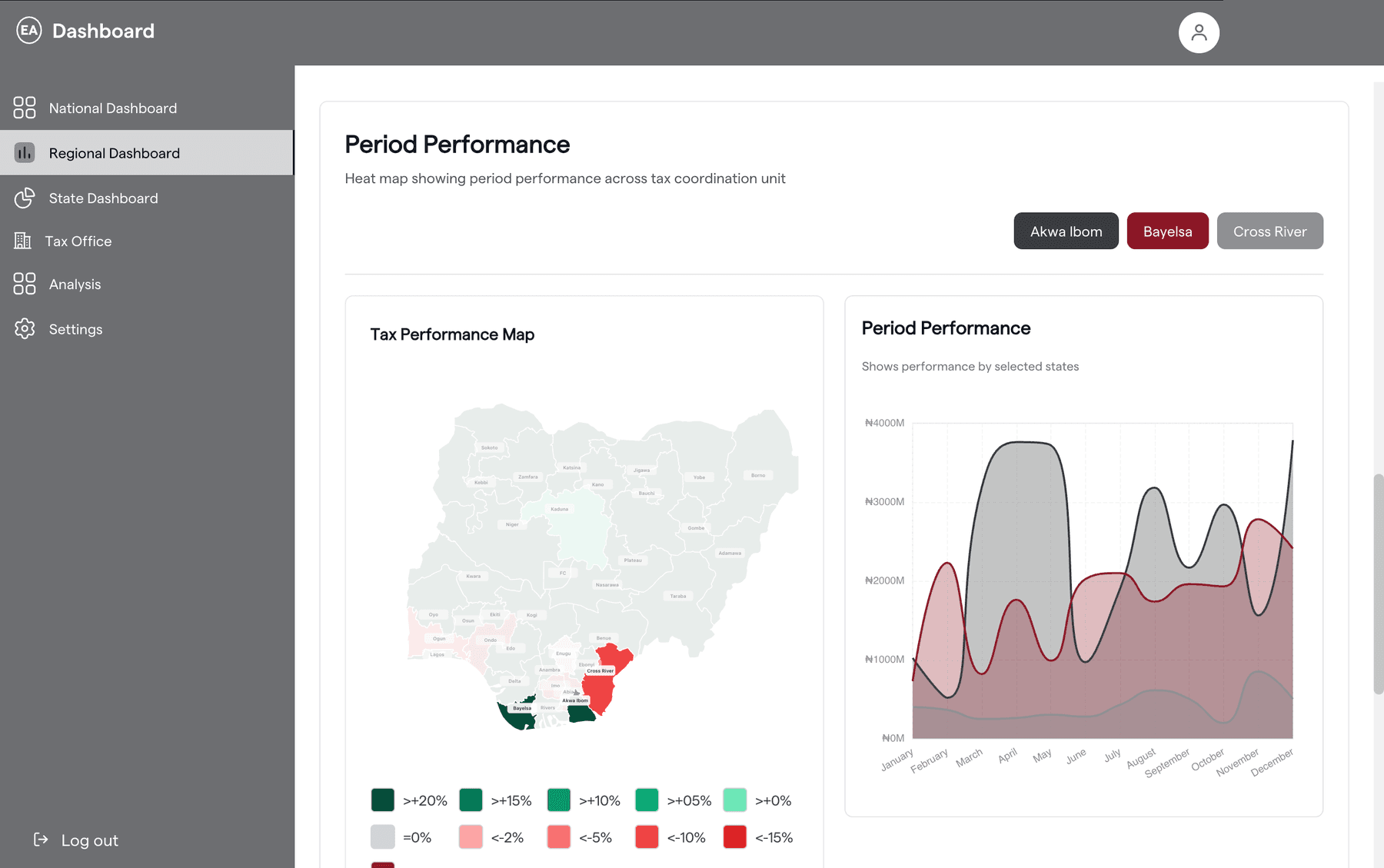Click the >+15% legend swatch
1384x868 pixels.
coord(471,800)
